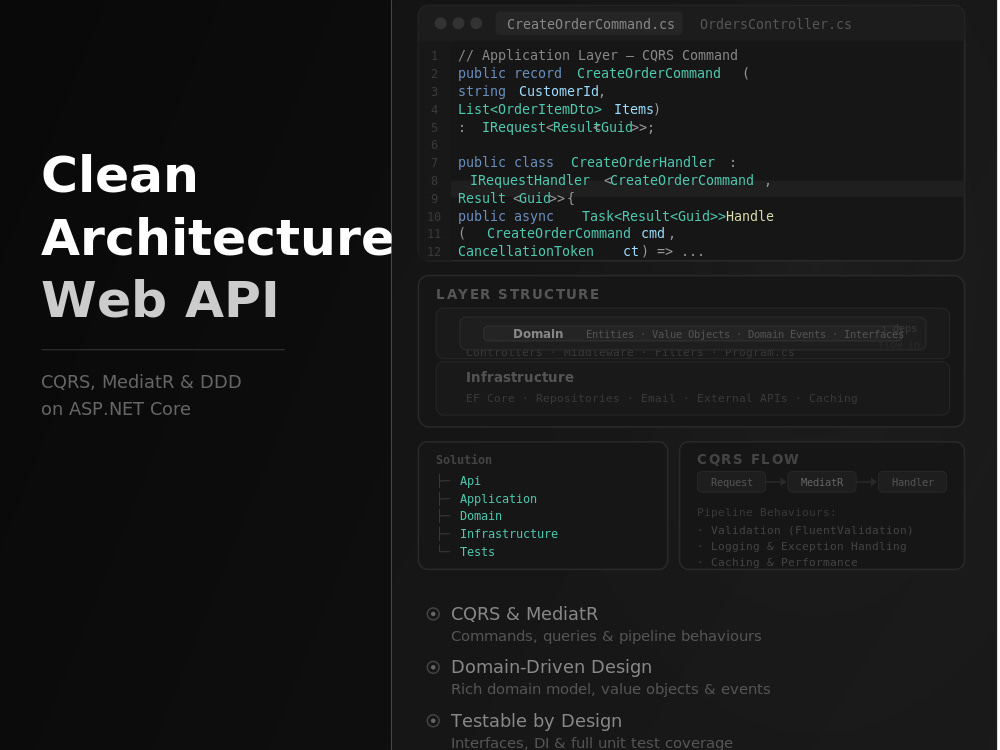This screenshot has height=750, width=1000.
Task: Click the 'CQRS & MediatR' feature heading
Action: 524,614
